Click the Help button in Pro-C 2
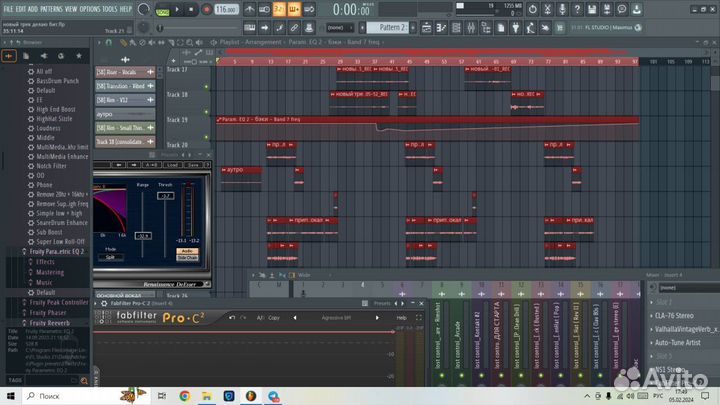This screenshot has height=405, width=720. (401, 317)
